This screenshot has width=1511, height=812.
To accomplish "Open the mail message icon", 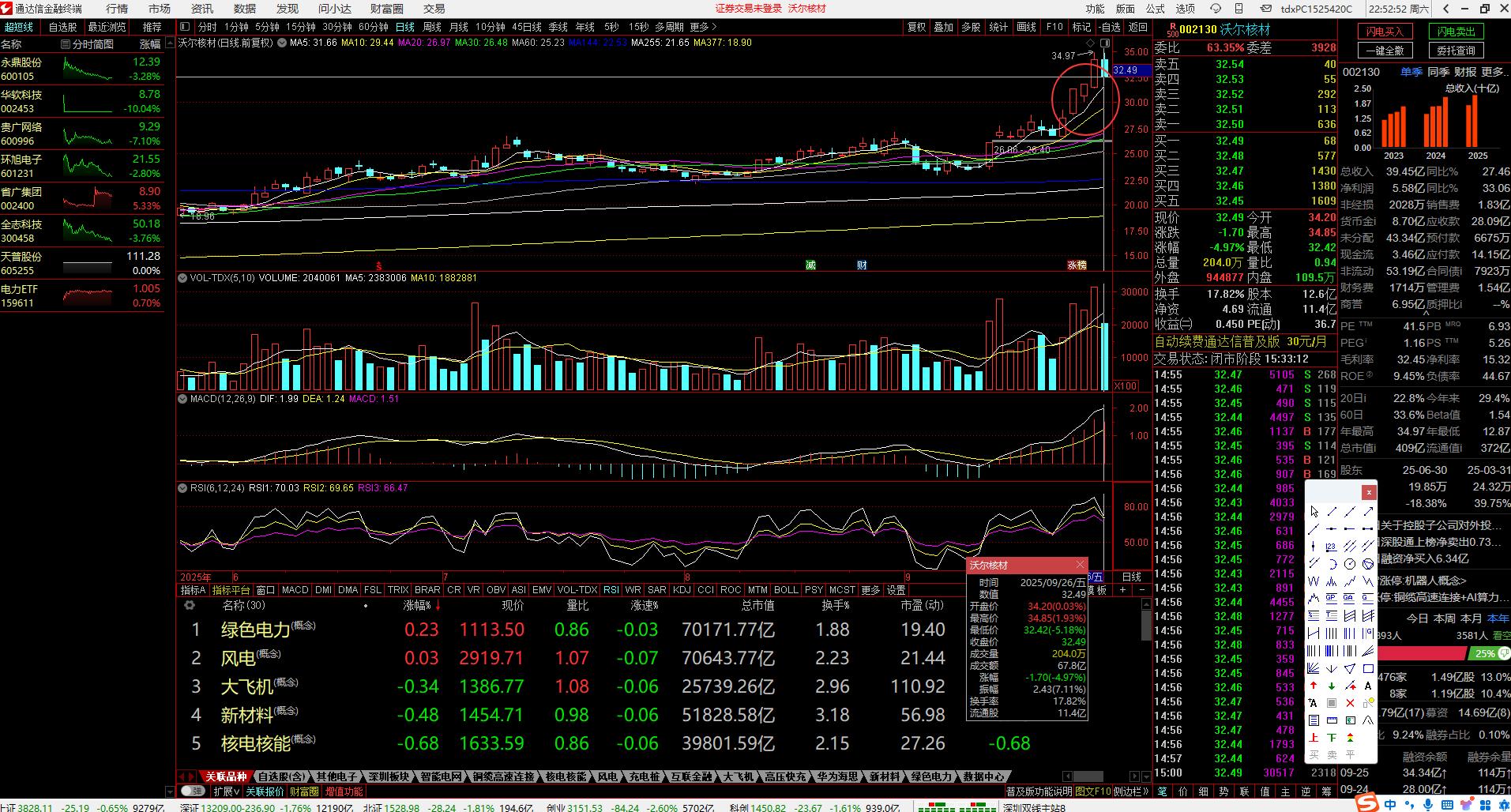I will pyautogui.click(x=1266, y=9).
